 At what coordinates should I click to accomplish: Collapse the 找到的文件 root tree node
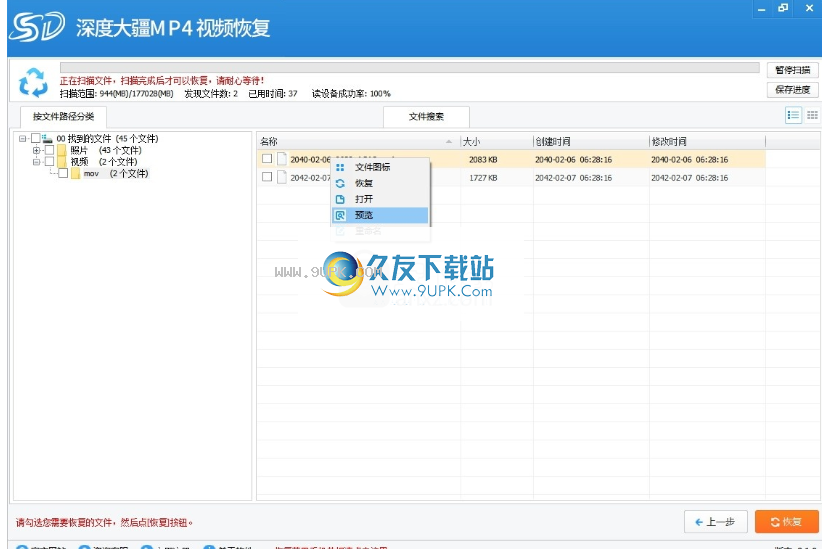[x=23, y=139]
